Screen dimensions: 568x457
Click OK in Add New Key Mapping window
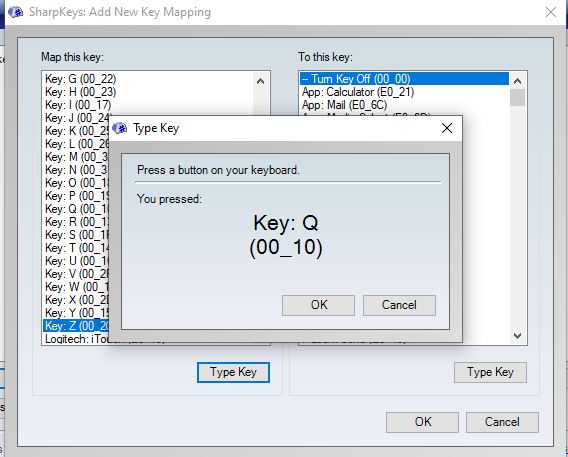click(x=422, y=422)
